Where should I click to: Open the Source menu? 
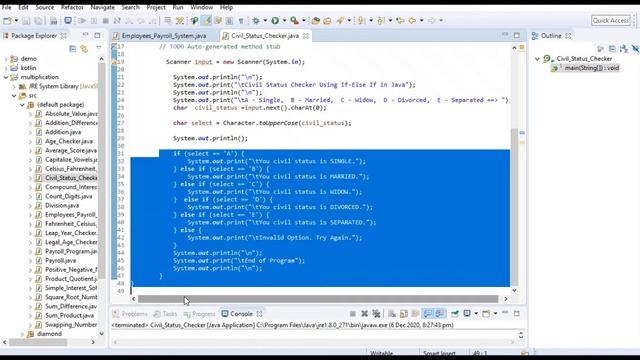tap(44, 7)
